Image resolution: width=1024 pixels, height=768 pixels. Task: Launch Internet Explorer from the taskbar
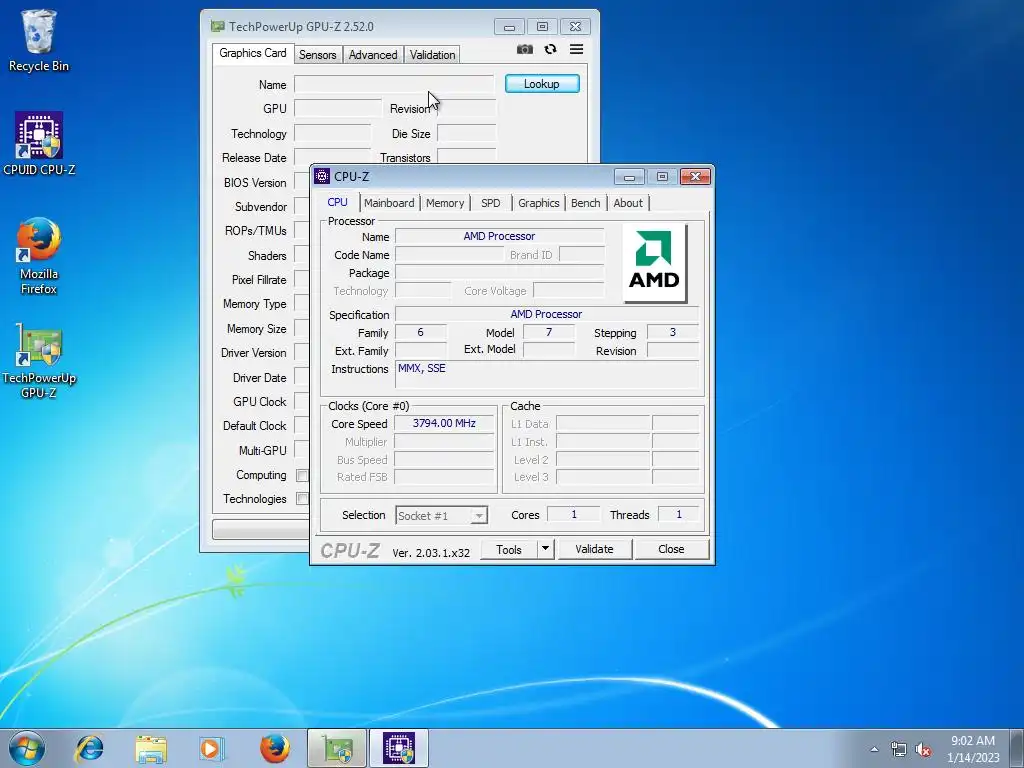pyautogui.click(x=89, y=748)
